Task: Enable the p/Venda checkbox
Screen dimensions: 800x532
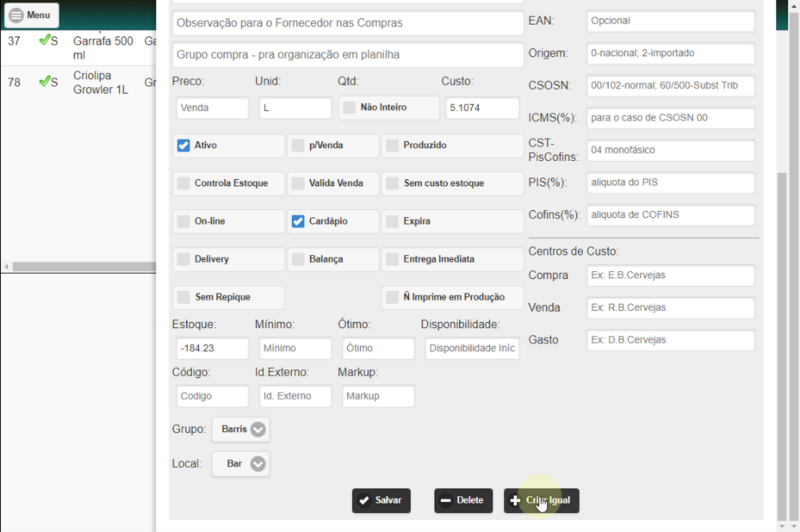Action: [298, 145]
